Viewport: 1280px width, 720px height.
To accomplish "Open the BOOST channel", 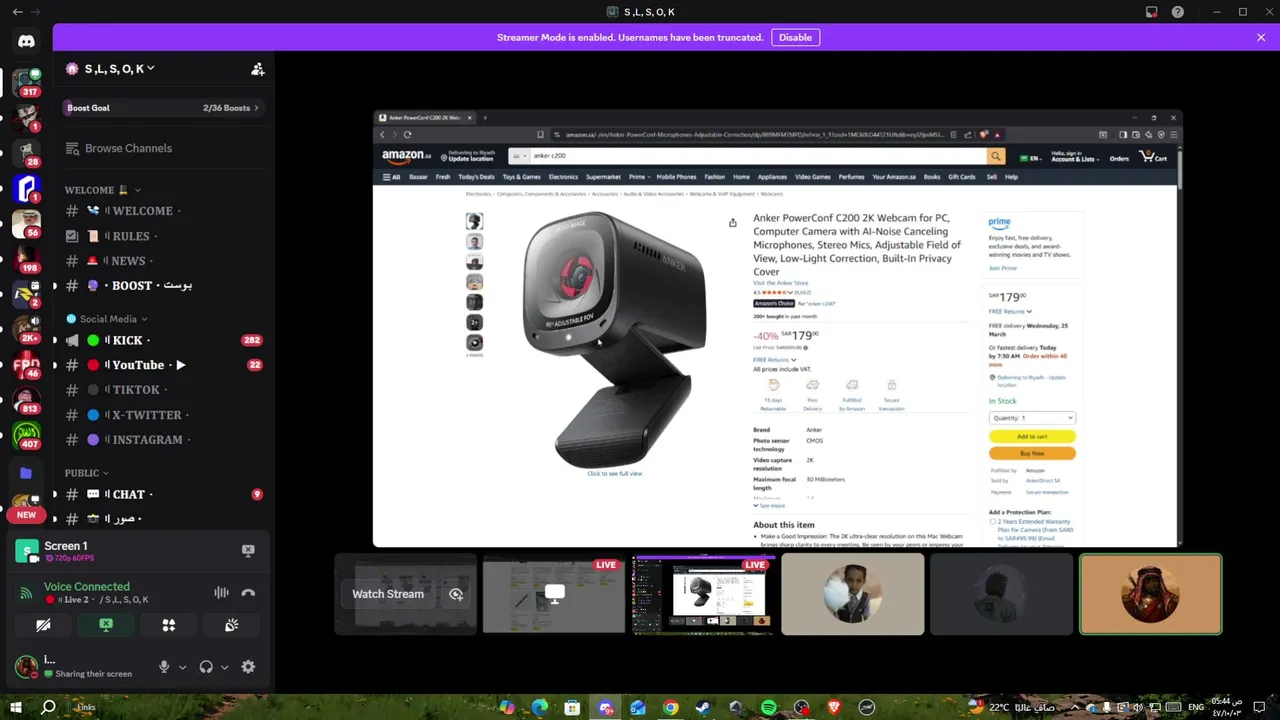I will (162, 285).
